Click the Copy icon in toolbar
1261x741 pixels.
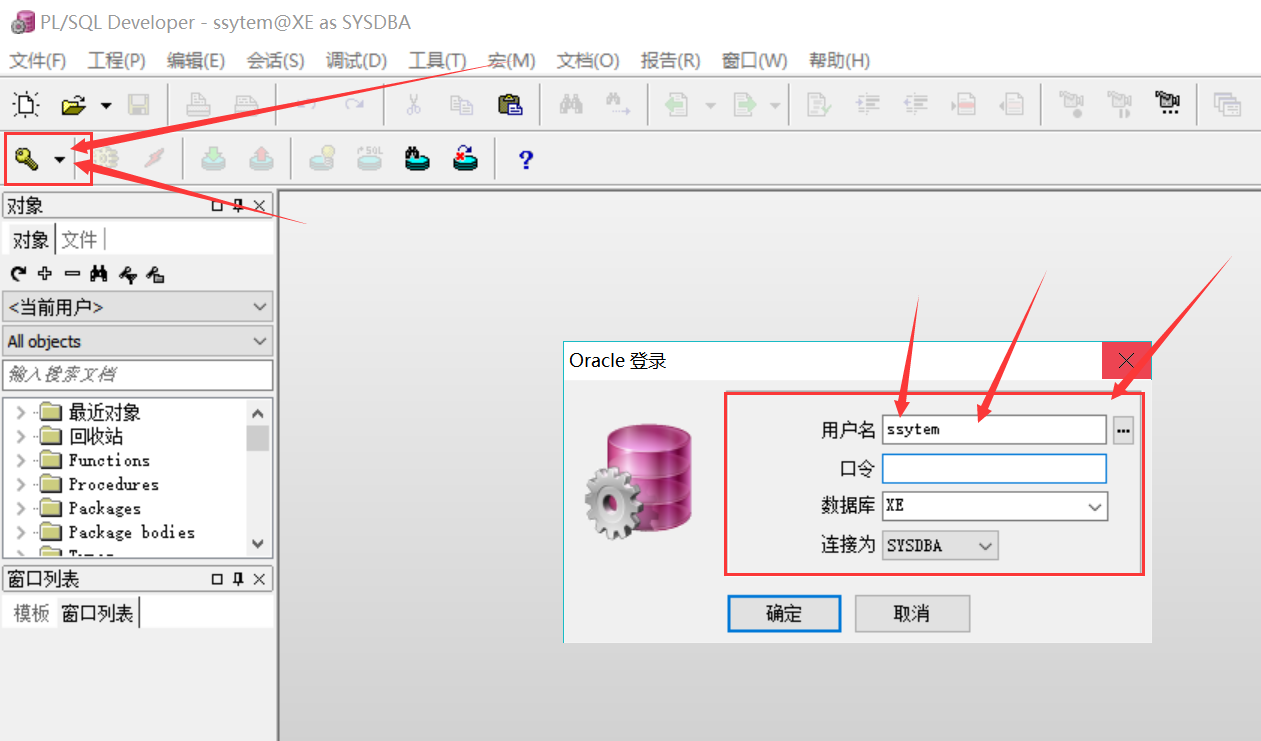pyautogui.click(x=461, y=104)
